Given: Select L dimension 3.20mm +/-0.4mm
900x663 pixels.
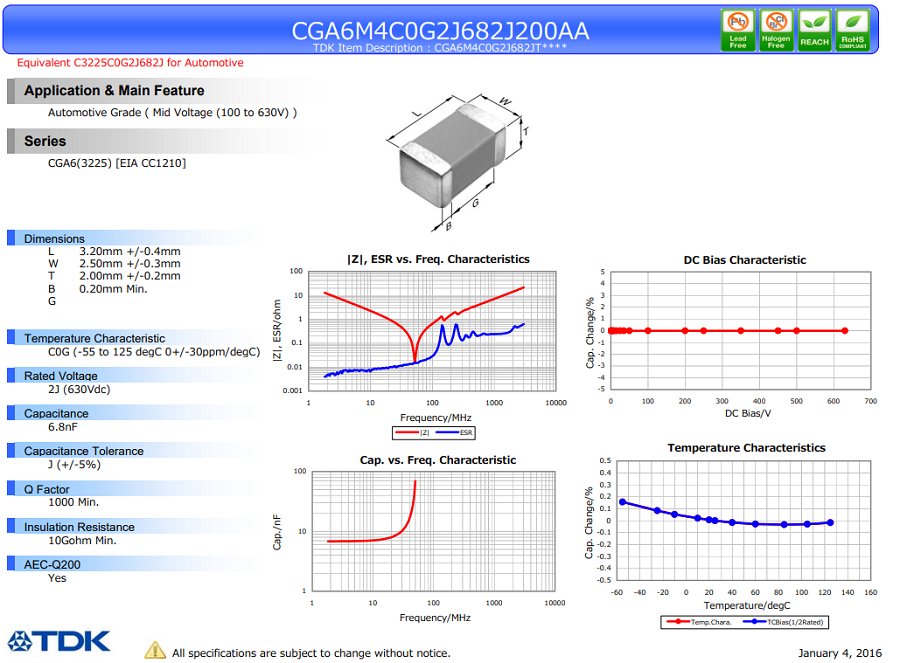Looking at the screenshot, I should [x=115, y=251].
